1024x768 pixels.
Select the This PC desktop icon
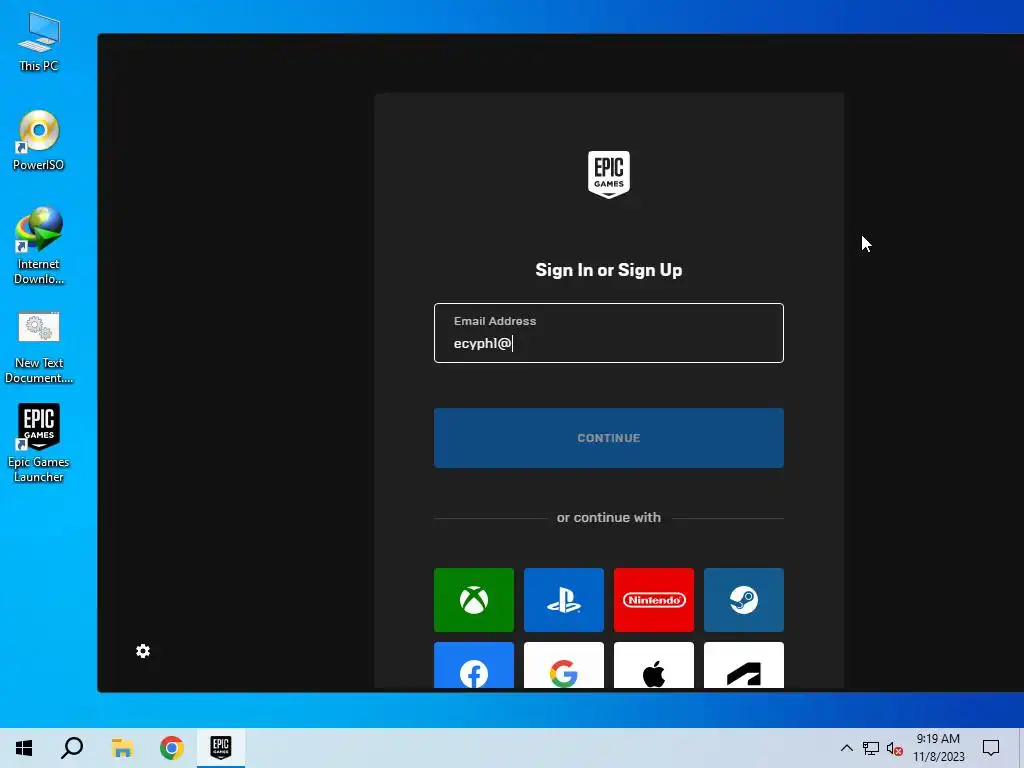click(x=39, y=42)
